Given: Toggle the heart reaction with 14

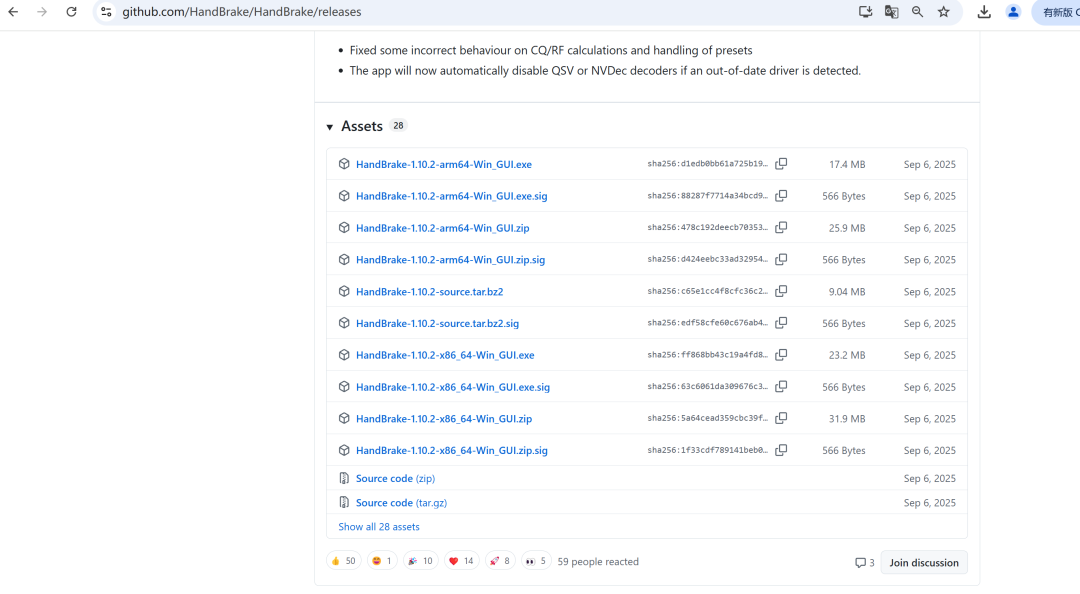Looking at the screenshot, I should (x=461, y=561).
